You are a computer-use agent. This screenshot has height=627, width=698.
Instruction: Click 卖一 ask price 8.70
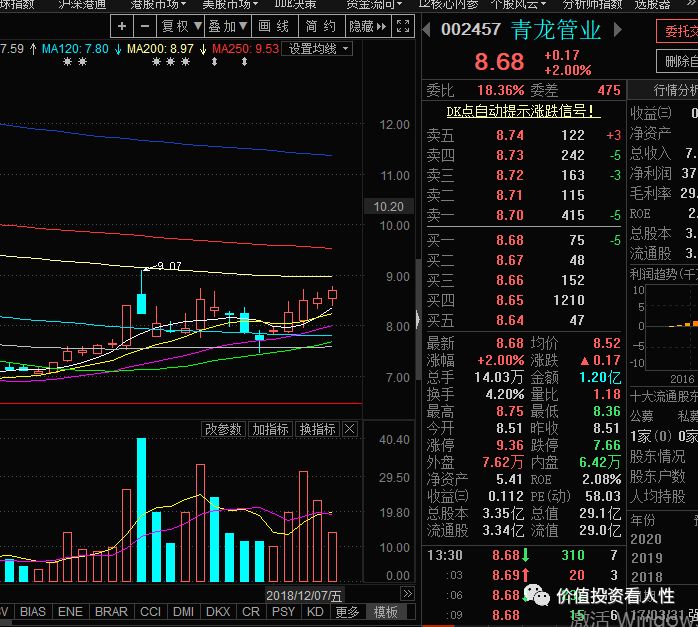click(x=510, y=215)
